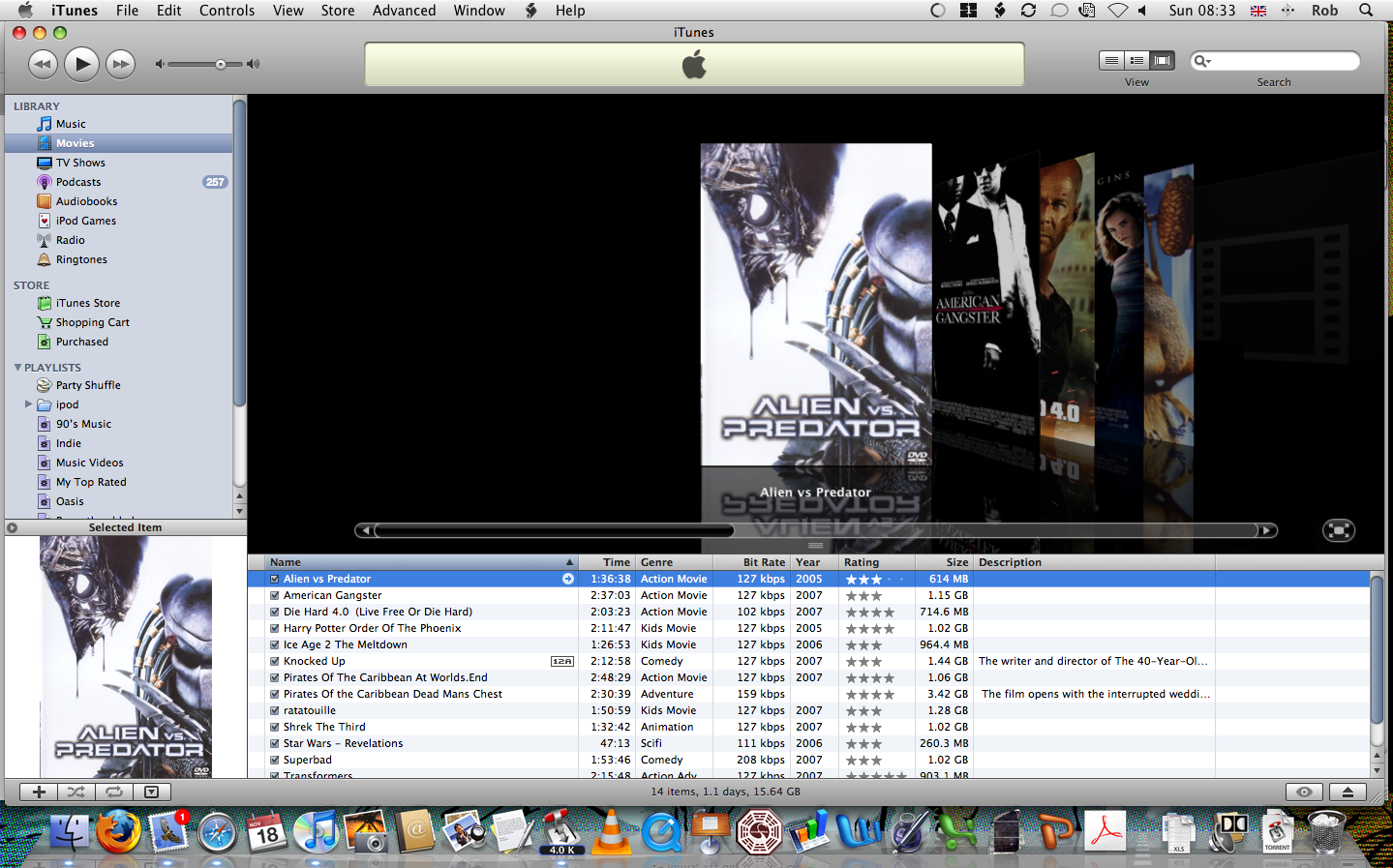
Task: Go to the iTunes Store
Action: coord(87,303)
